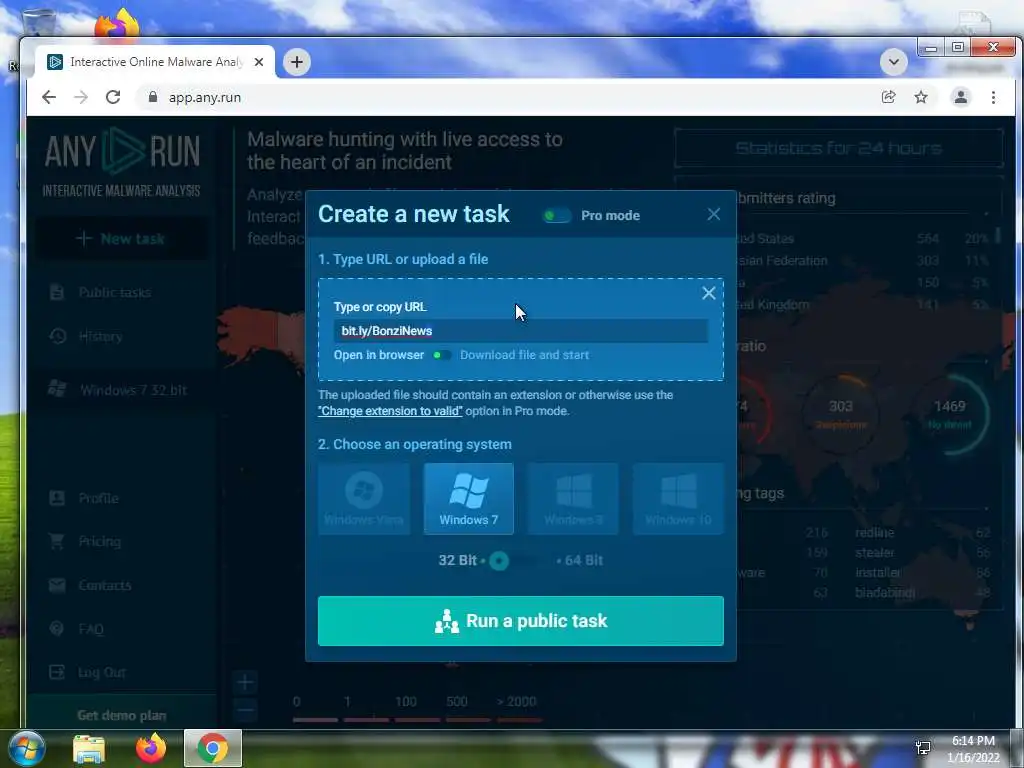Click the New task sidebar button
Screen dimensions: 1024x768
pos(121,238)
